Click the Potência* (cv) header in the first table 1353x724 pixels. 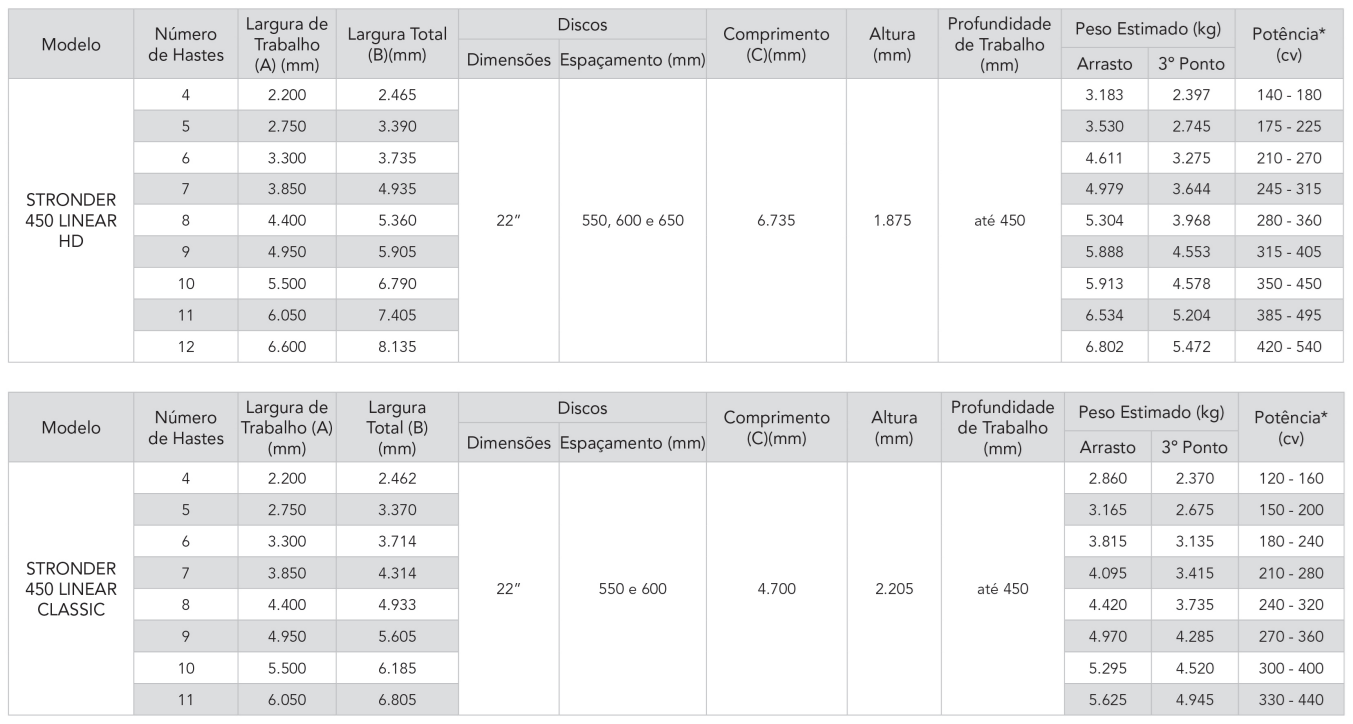point(1288,46)
